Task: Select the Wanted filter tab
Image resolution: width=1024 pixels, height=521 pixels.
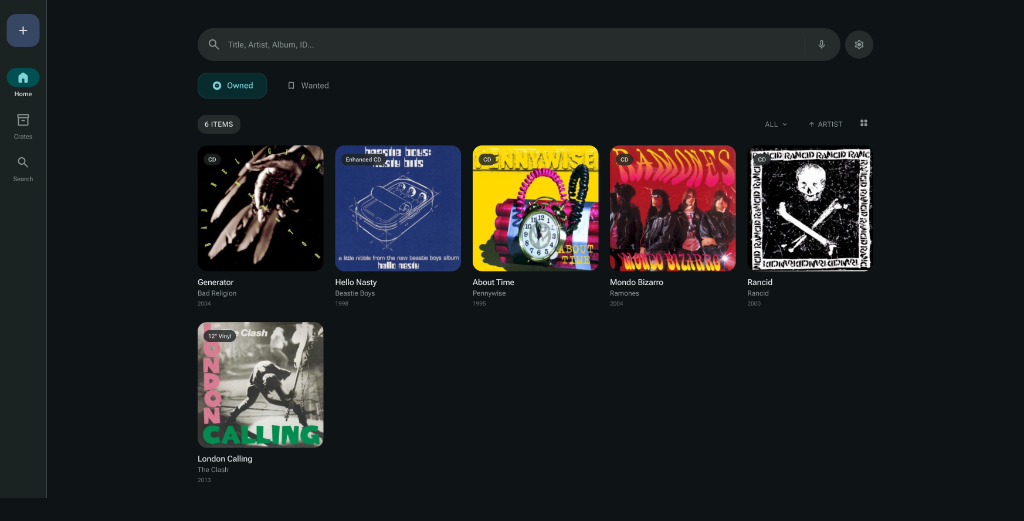Action: [x=308, y=86]
